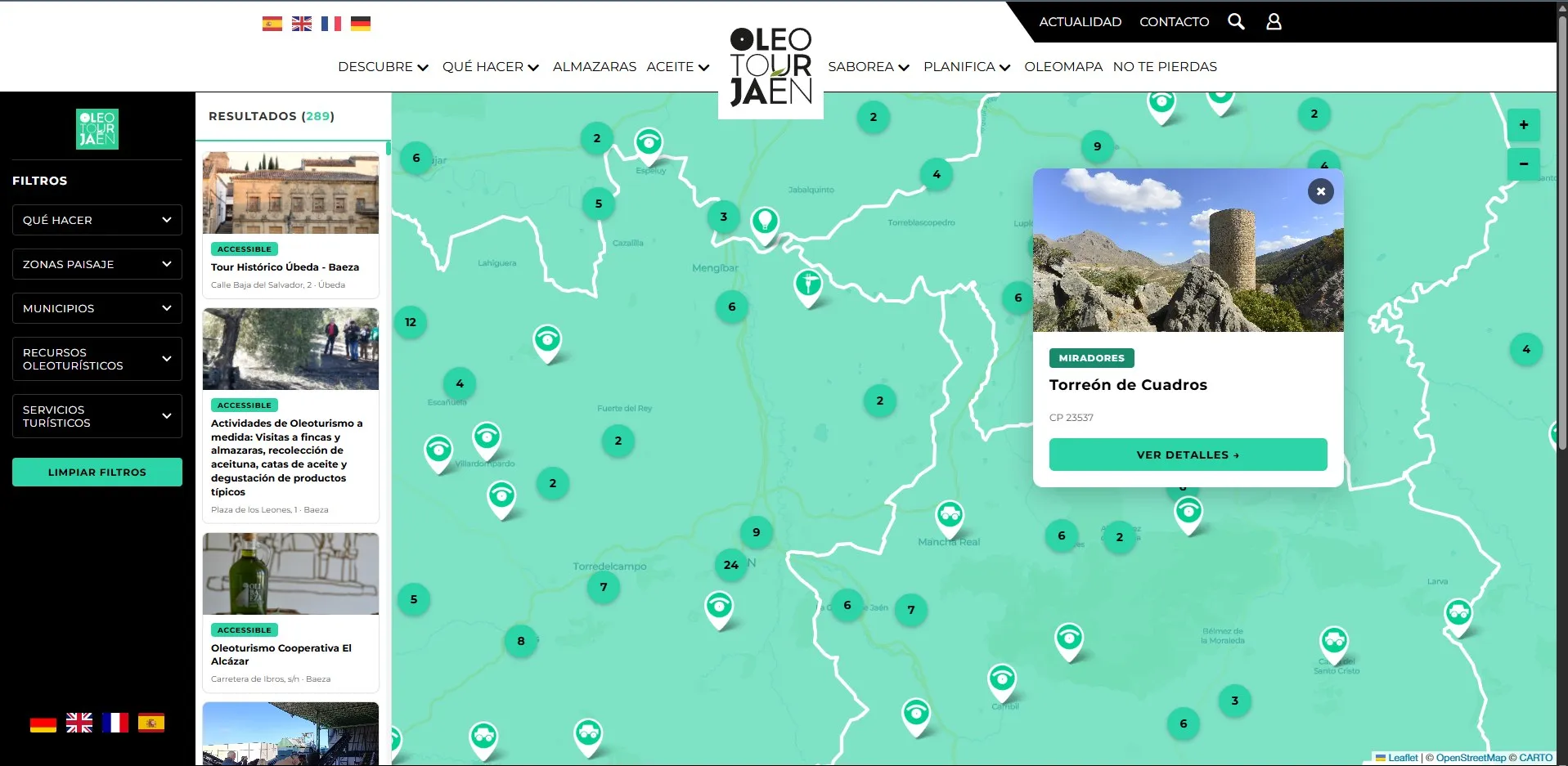This screenshot has width=1568, height=766.
Task: Open NO TE PIERDAS section
Action: [1165, 67]
